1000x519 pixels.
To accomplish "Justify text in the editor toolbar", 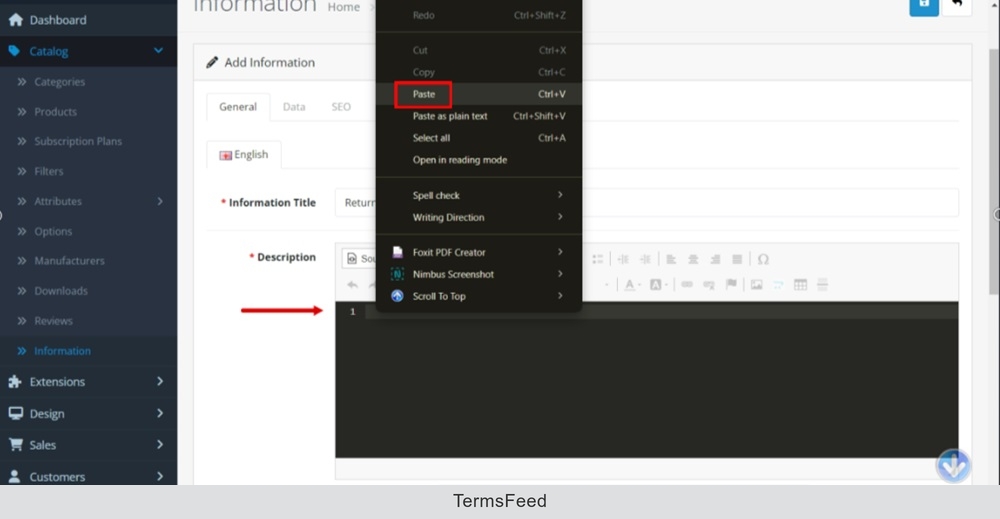I will click(x=737, y=259).
